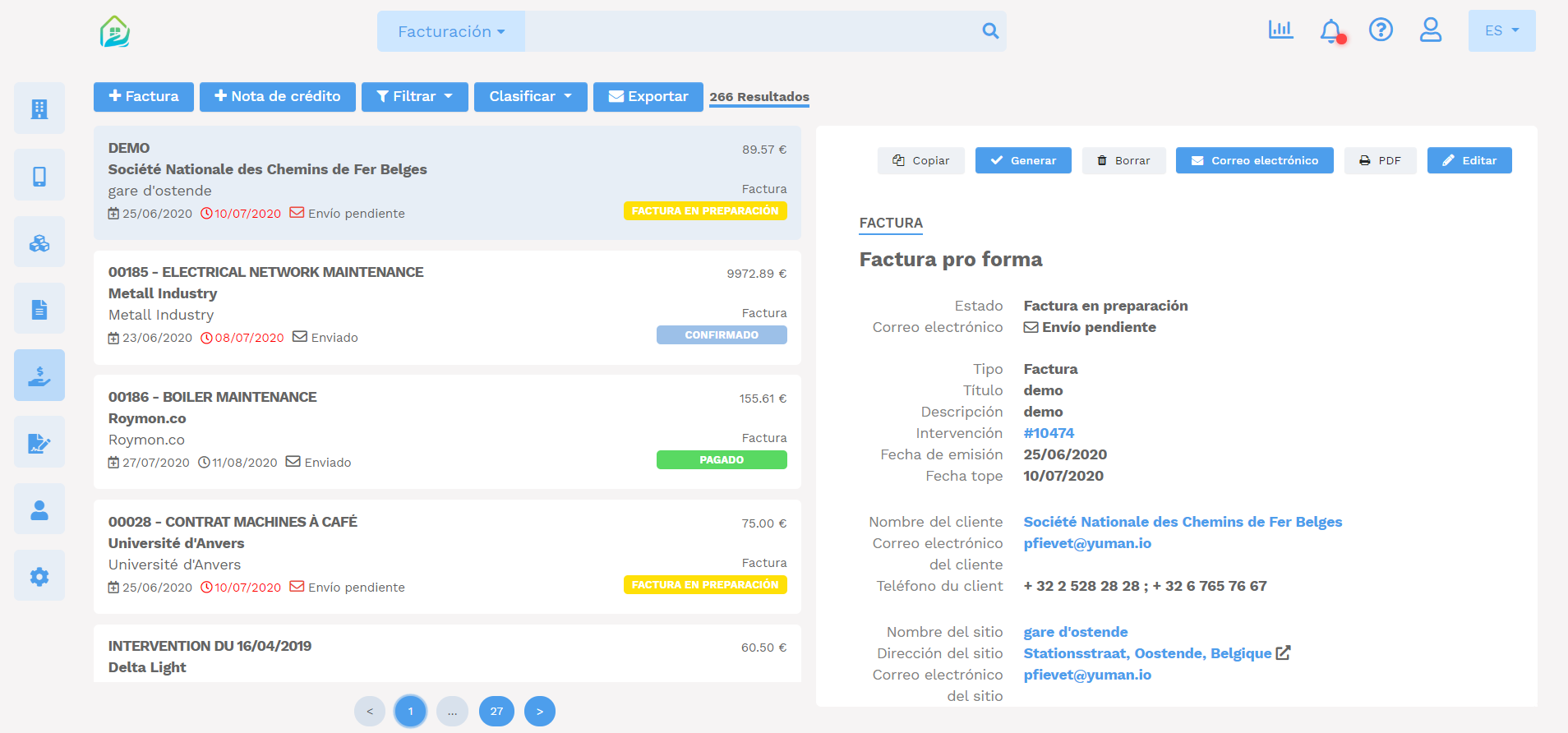Go to next page of results
The height and width of the screenshot is (733, 1568).
(x=540, y=712)
